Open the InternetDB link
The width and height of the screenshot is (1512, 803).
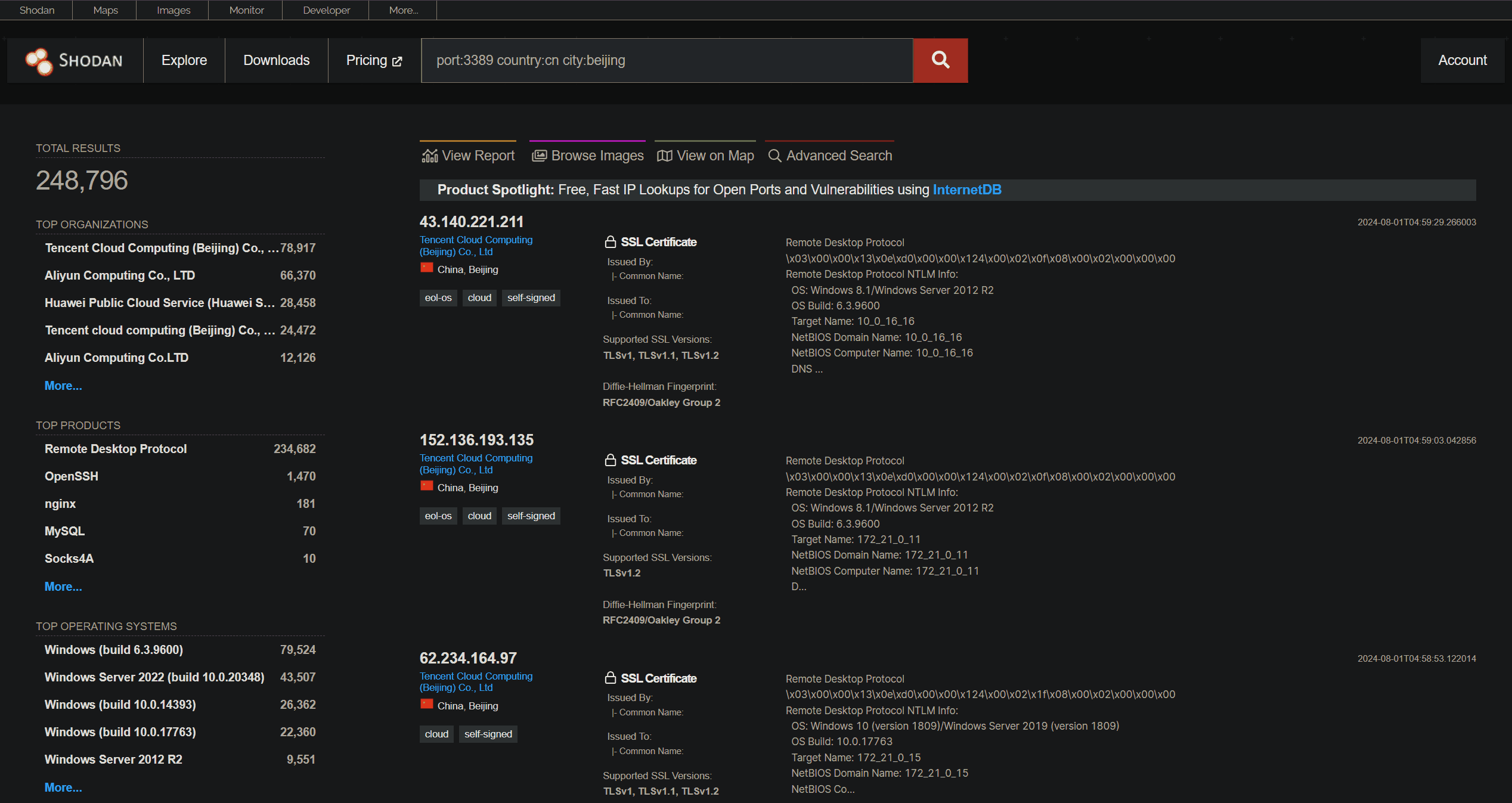pyautogui.click(x=966, y=190)
